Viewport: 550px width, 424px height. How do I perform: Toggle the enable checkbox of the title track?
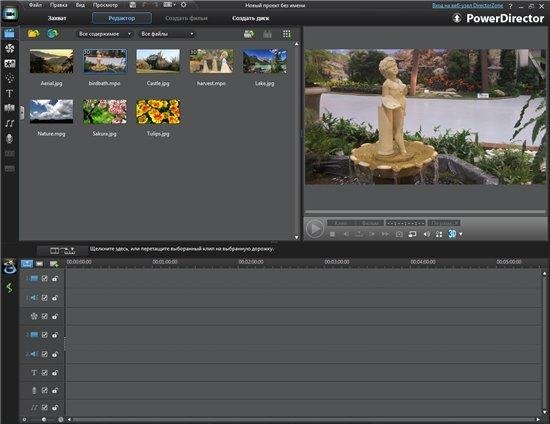45,372
